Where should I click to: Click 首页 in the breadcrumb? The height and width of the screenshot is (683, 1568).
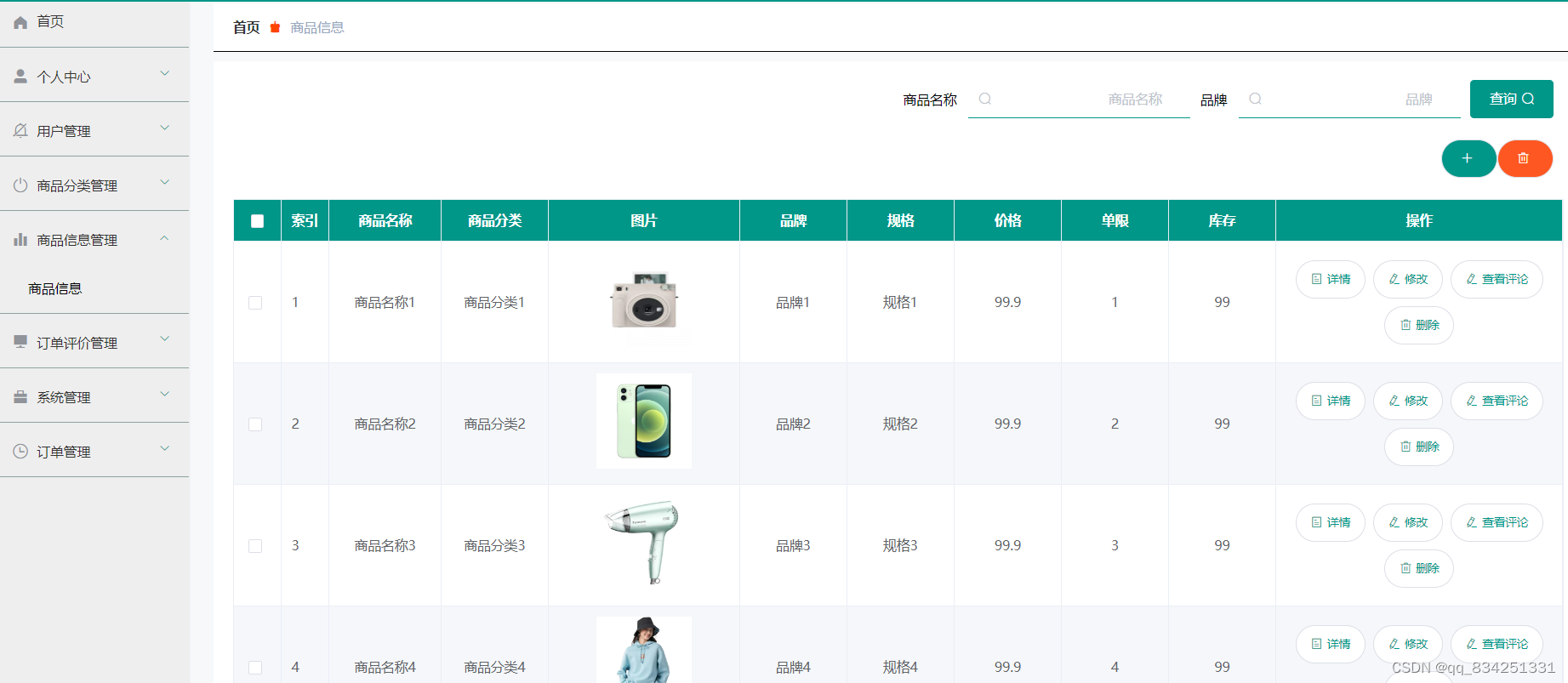pos(247,27)
